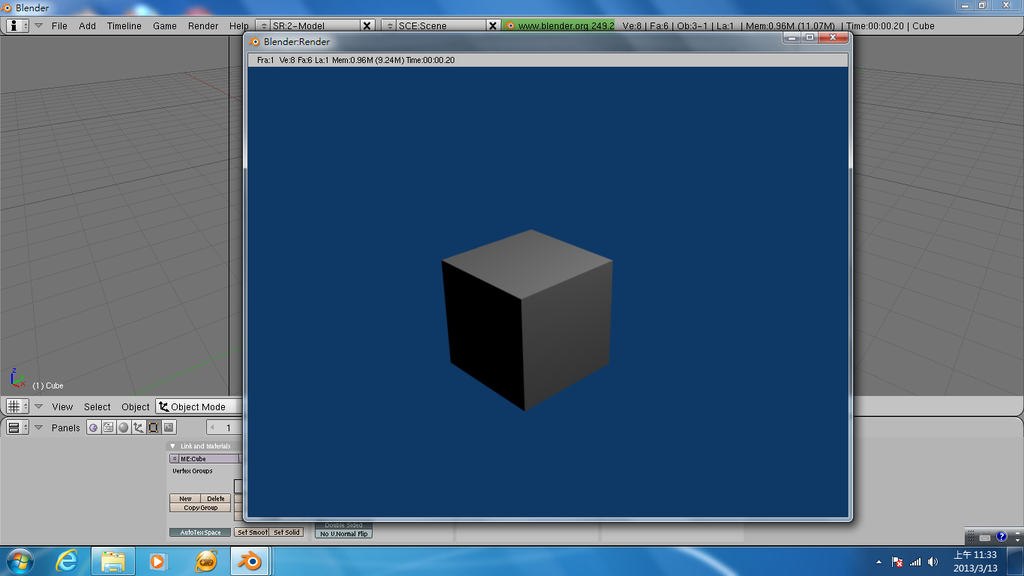
Task: Click the current frame number field
Action: 225,428
